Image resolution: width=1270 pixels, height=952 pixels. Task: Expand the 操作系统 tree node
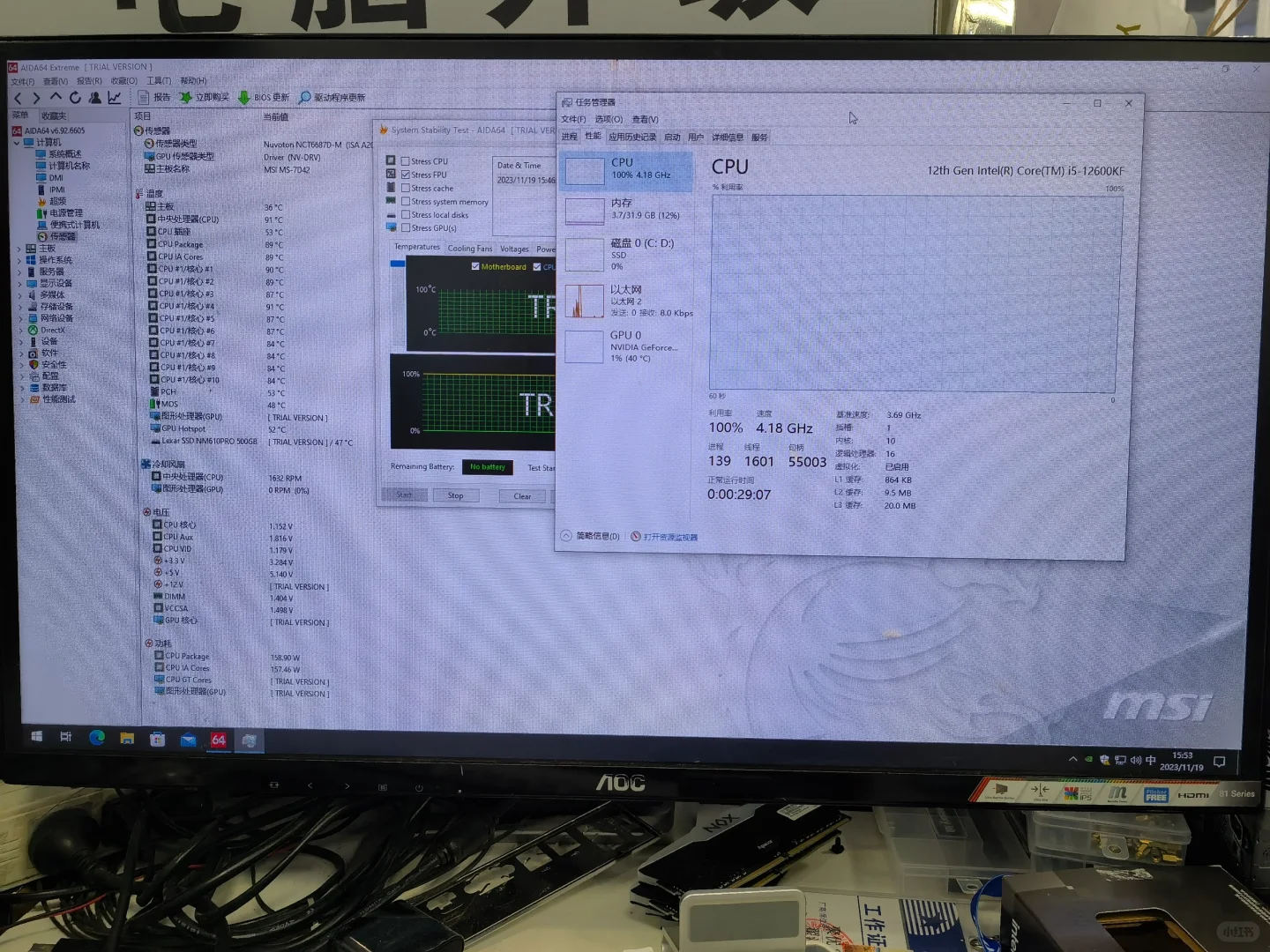[x=19, y=261]
